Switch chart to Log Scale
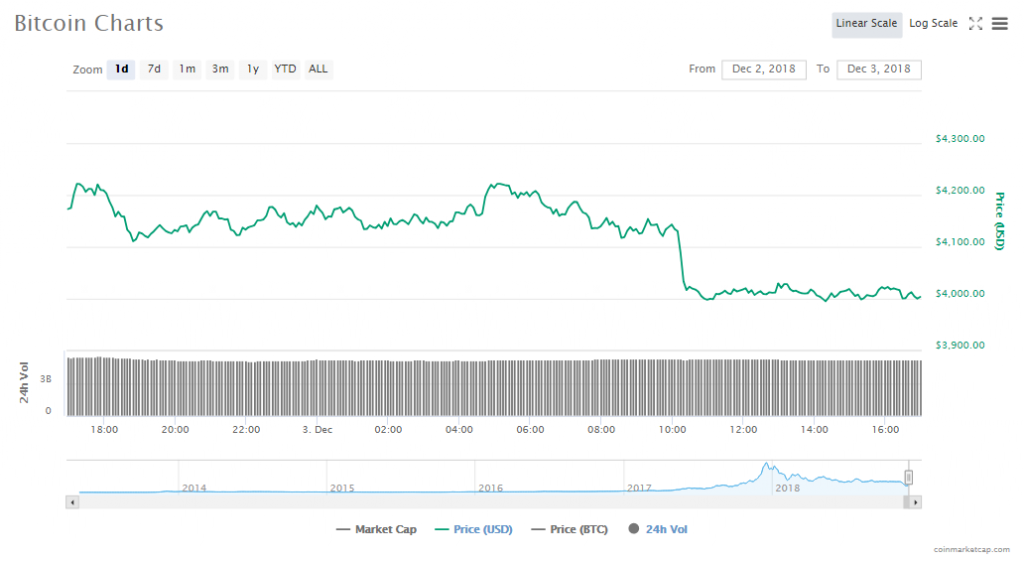 (933, 24)
